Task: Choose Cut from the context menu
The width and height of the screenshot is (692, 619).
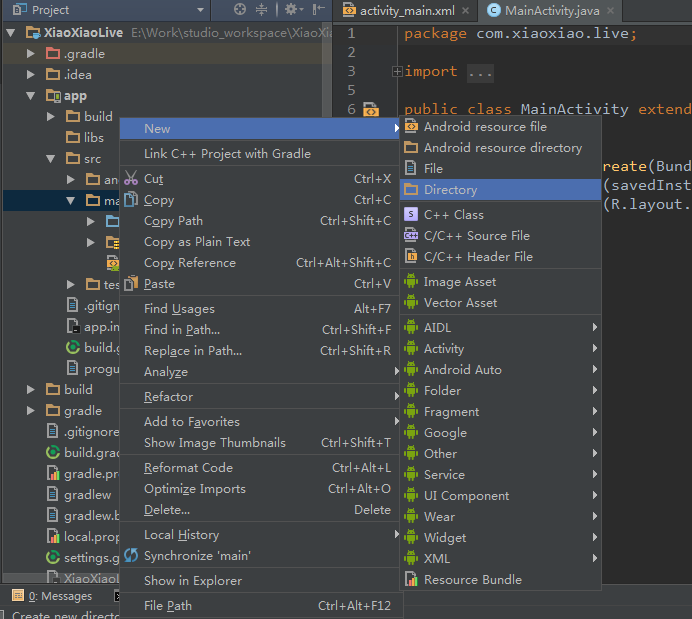Action: point(260,179)
